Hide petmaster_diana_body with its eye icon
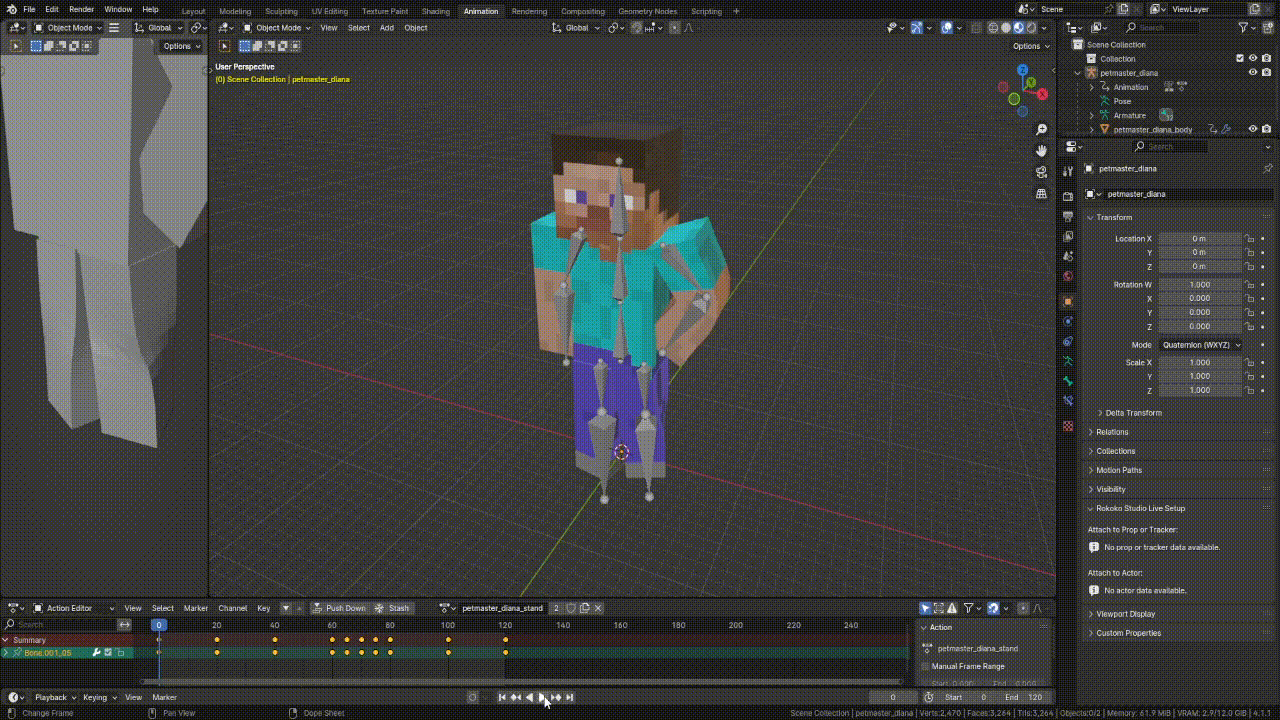Screen dimensions: 1280x720 (1252, 129)
